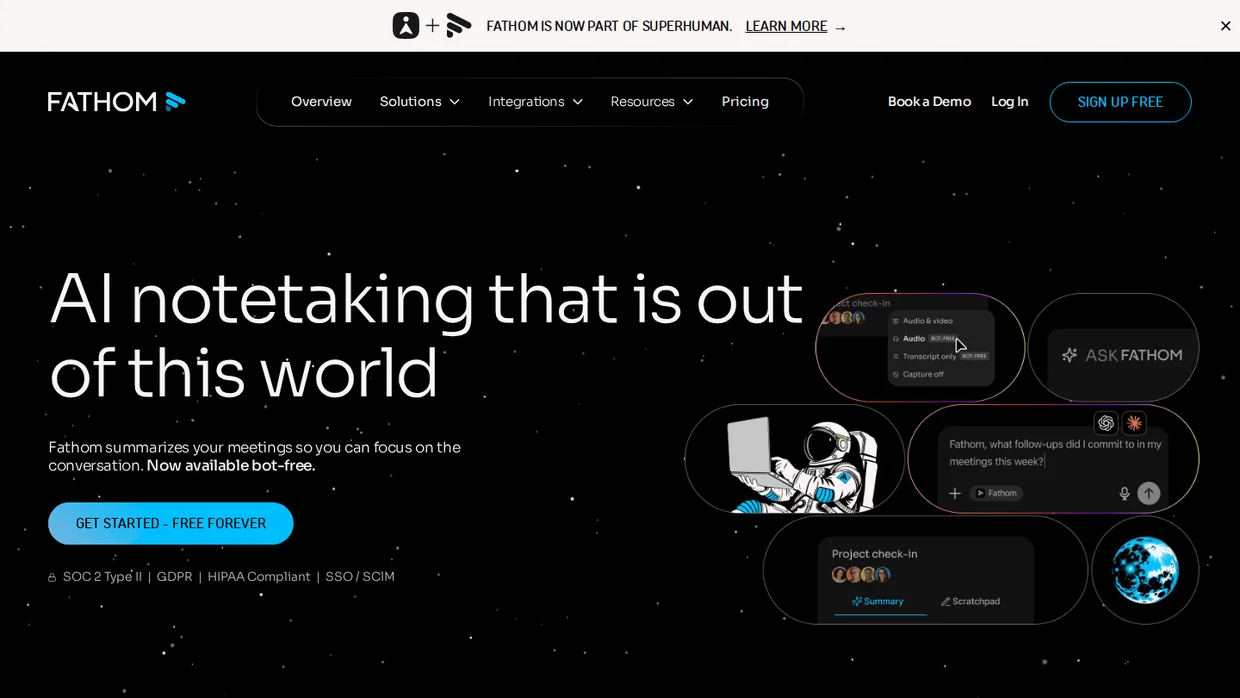Click the lock icon before SOC 2 Type II
This screenshot has height=698, width=1240.
click(52, 577)
